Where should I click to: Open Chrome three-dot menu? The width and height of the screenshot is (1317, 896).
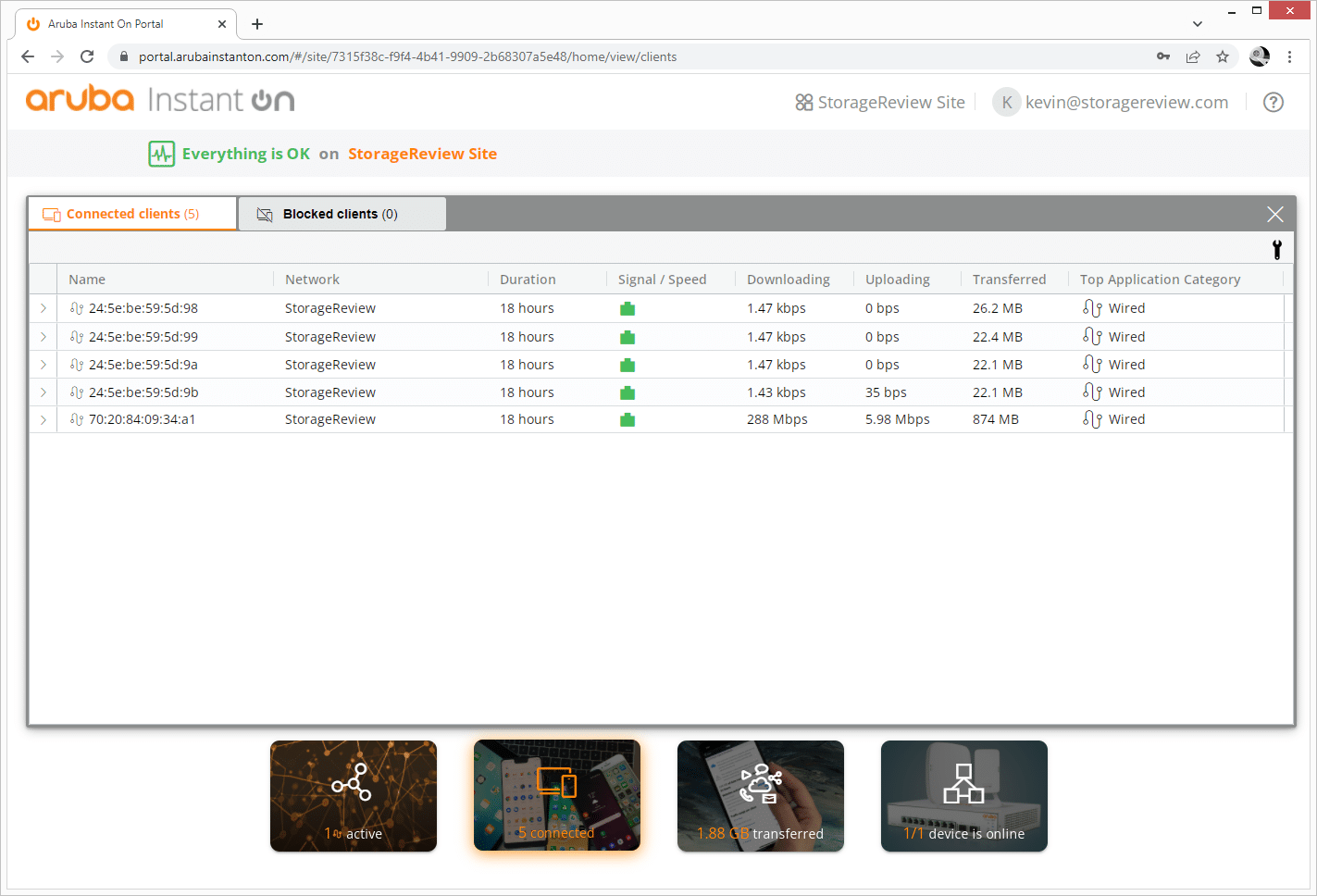tap(1289, 56)
